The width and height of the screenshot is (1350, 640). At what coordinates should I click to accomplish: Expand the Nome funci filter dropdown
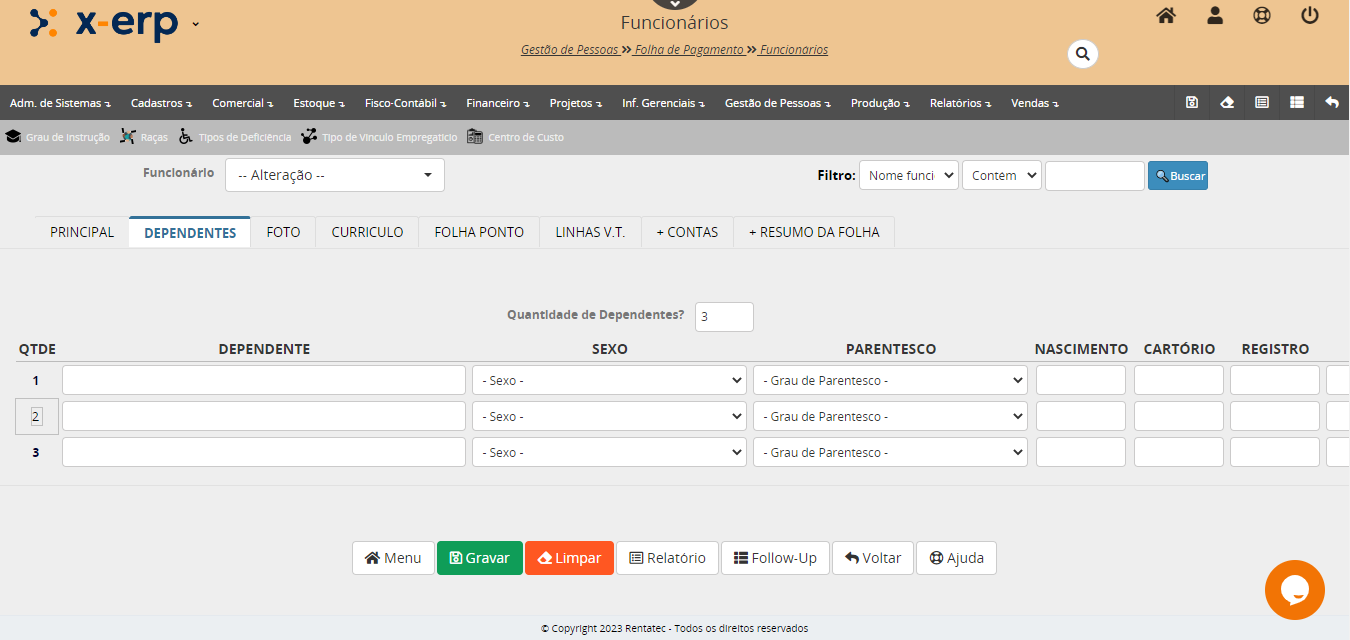point(908,175)
